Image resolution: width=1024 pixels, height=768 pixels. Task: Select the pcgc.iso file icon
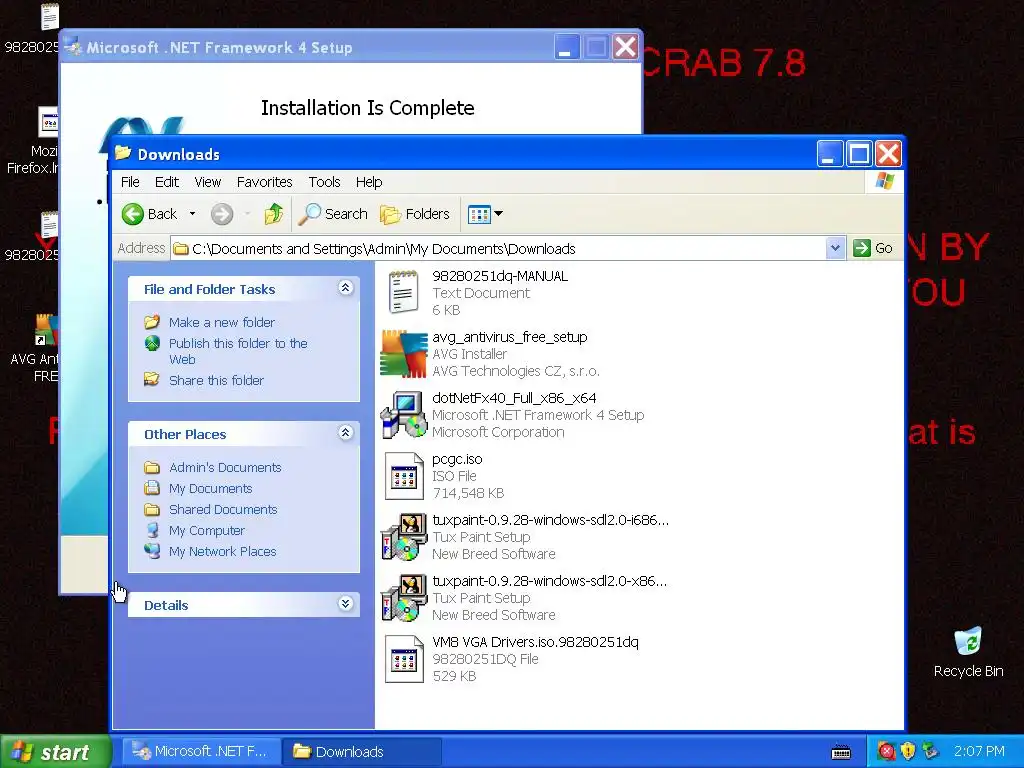pyautogui.click(x=404, y=475)
